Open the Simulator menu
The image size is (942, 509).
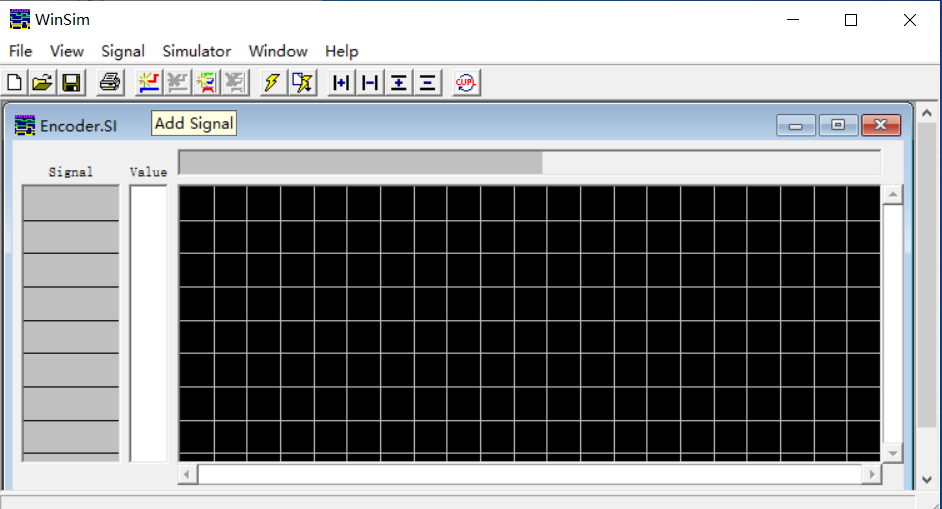pos(196,51)
